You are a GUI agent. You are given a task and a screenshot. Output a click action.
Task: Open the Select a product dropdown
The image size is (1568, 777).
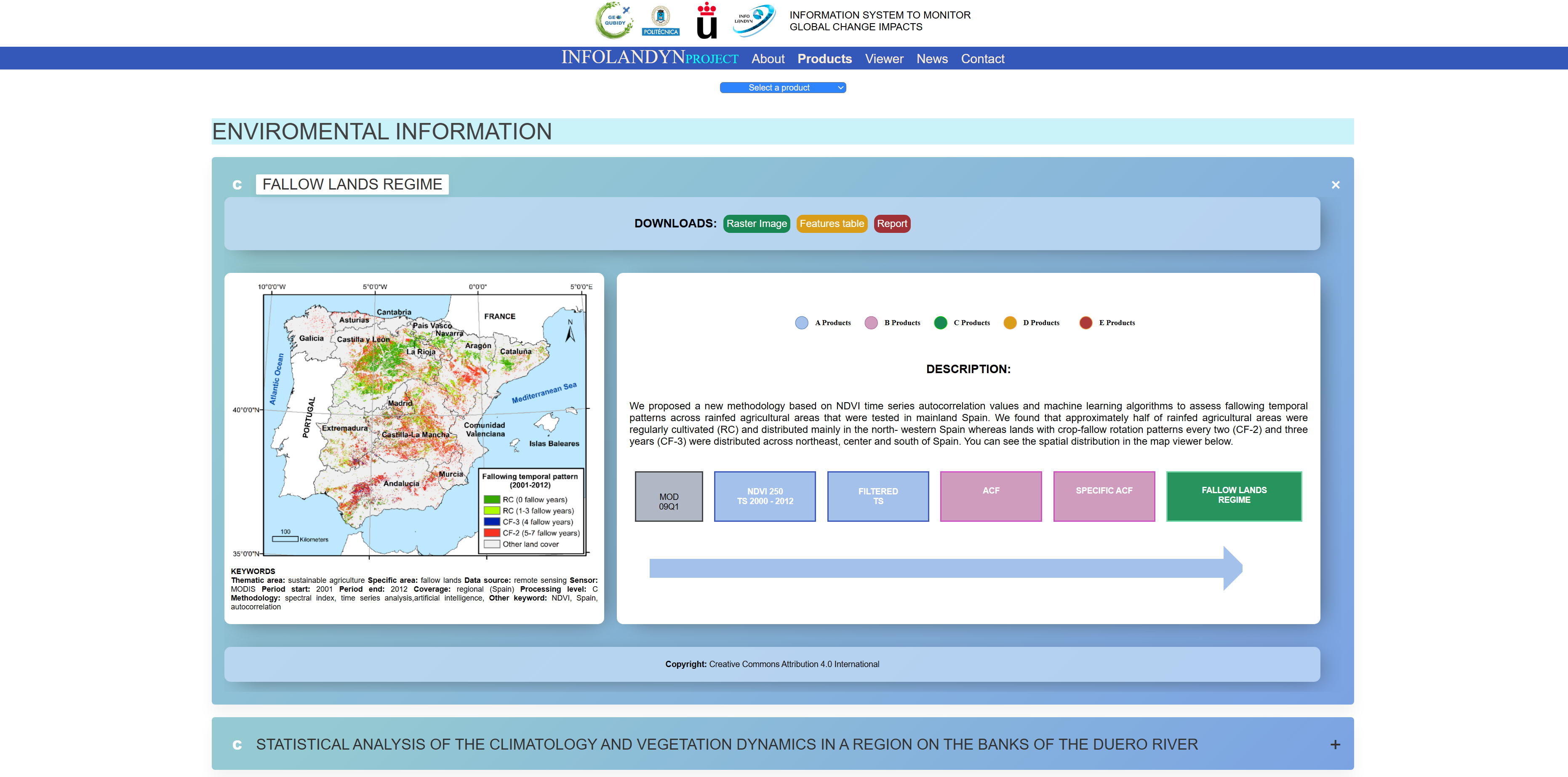pos(783,88)
